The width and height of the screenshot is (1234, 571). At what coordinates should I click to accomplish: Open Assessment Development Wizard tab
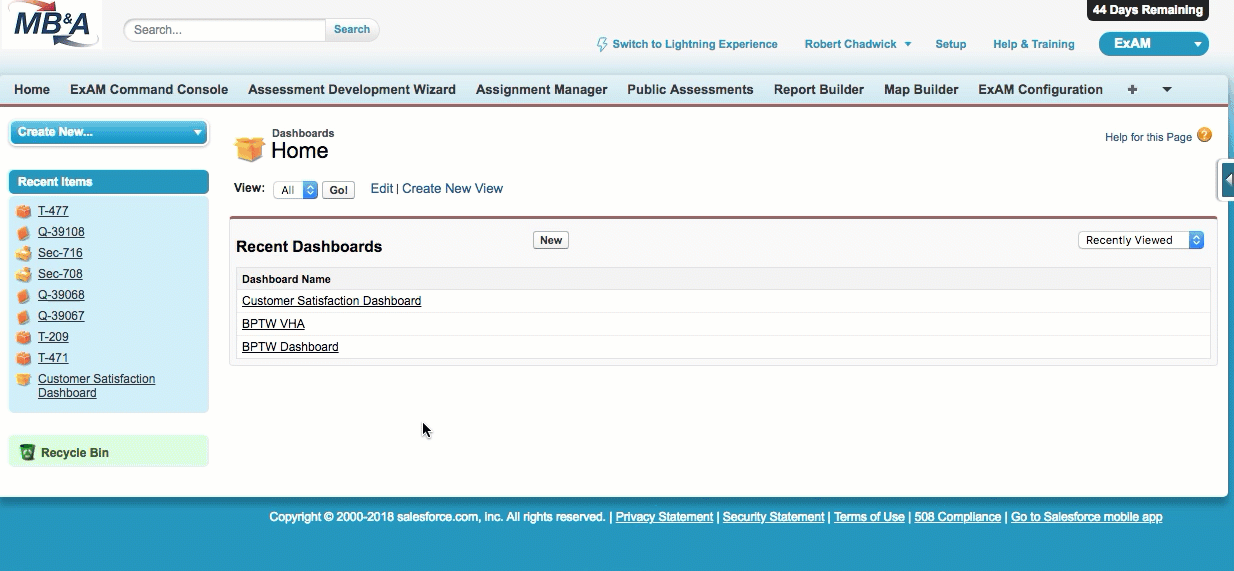(x=352, y=89)
